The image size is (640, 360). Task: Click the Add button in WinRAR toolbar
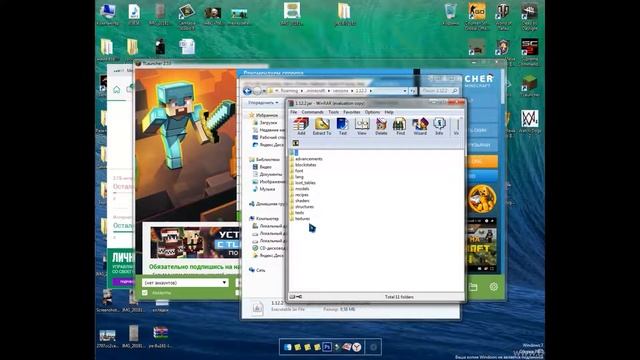tap(301, 126)
